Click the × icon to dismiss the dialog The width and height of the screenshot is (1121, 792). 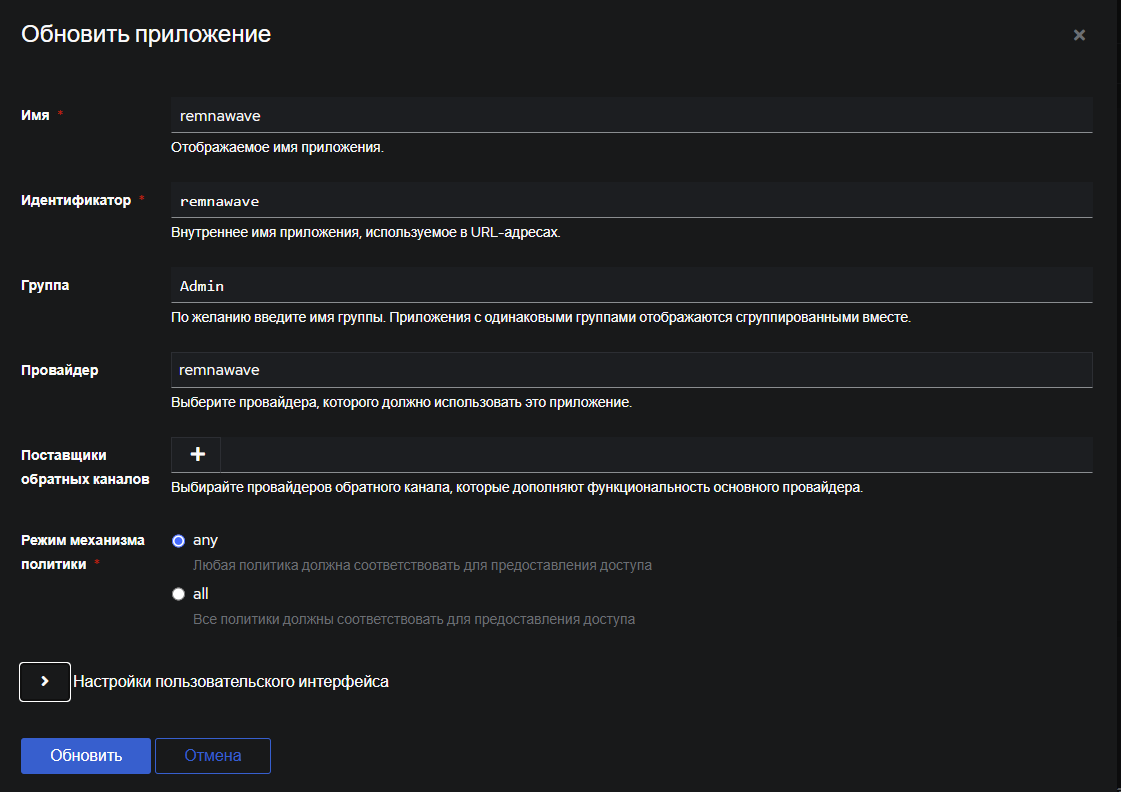pos(1079,34)
